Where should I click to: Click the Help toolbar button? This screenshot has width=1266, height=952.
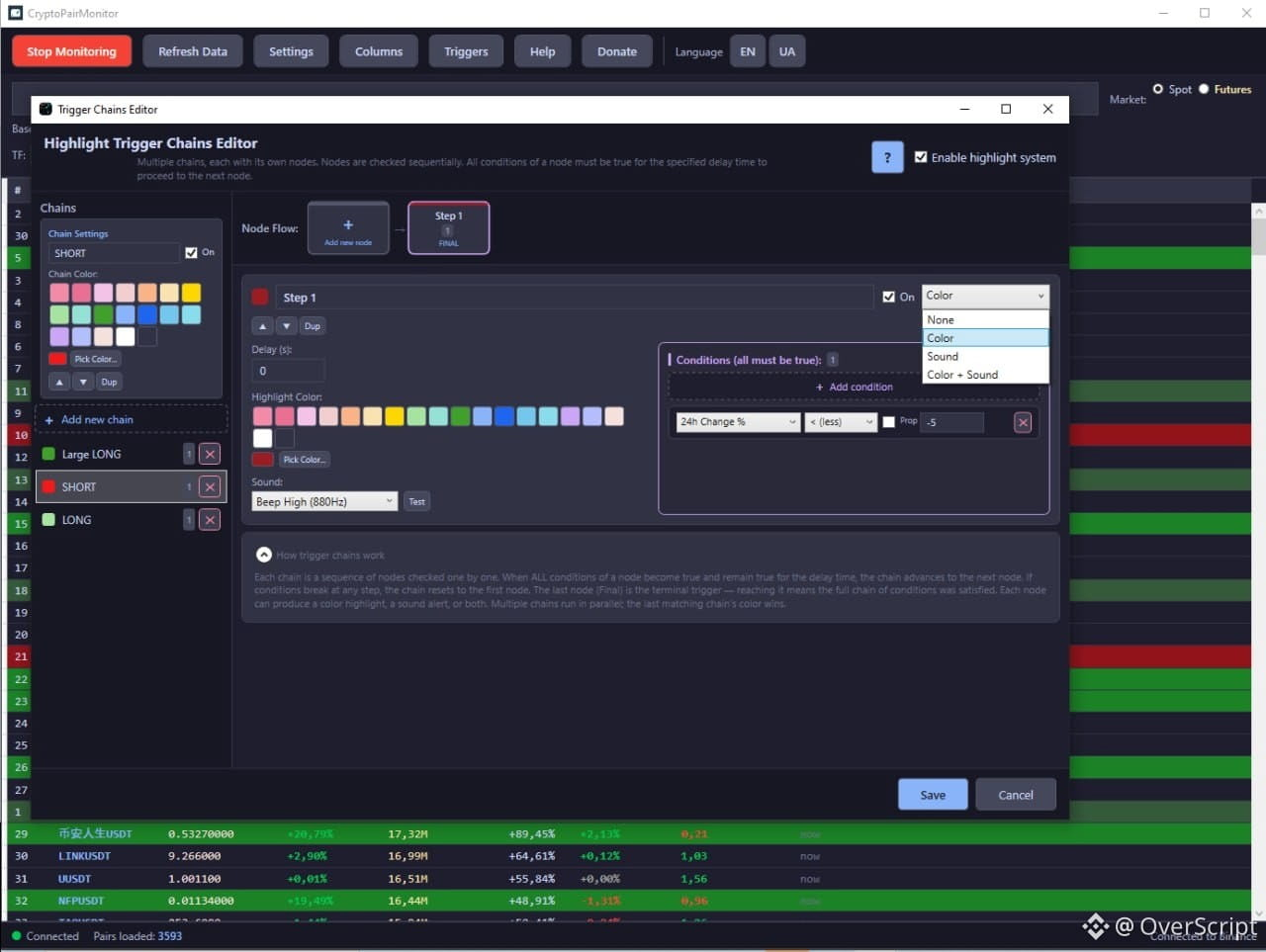tap(542, 51)
